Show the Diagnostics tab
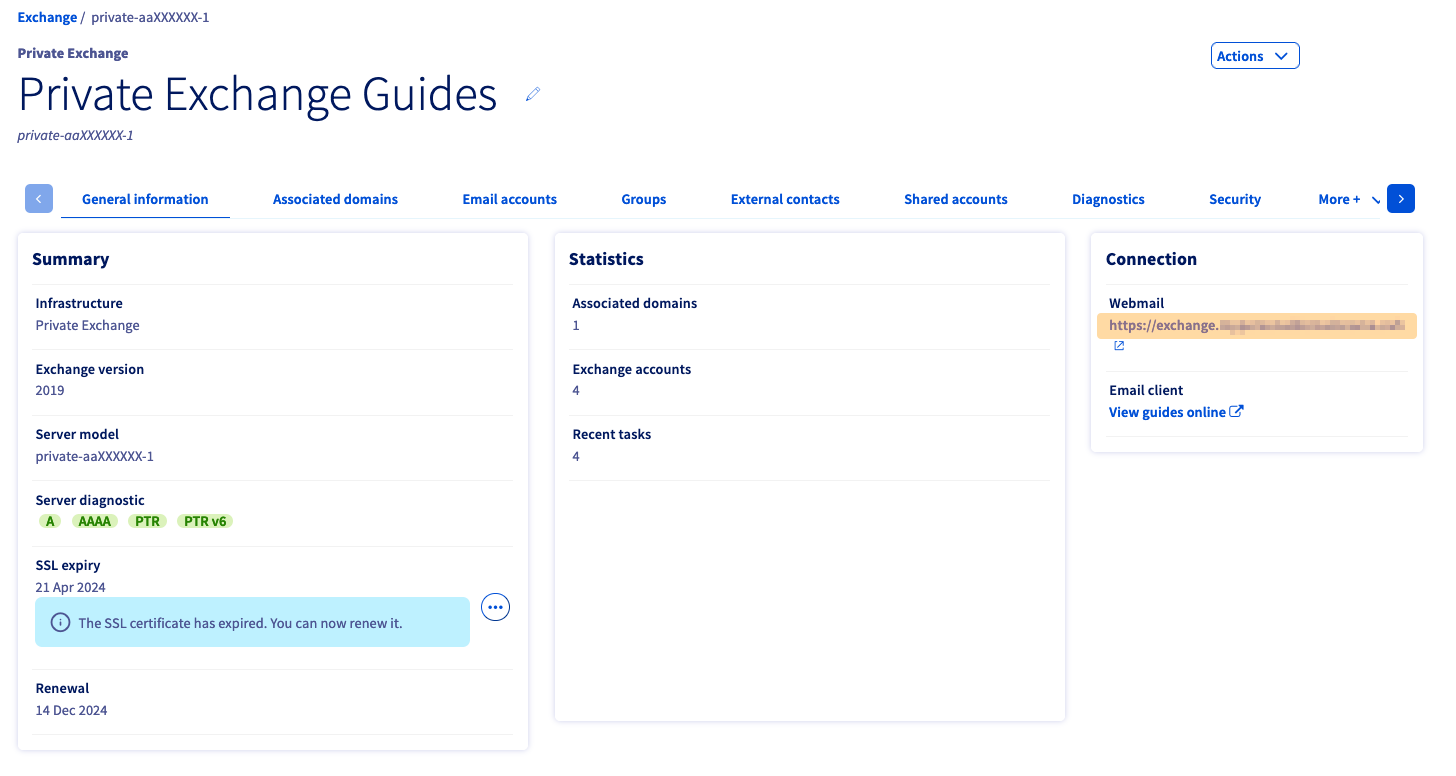Image resolution: width=1456 pixels, height=776 pixels. (x=1108, y=199)
